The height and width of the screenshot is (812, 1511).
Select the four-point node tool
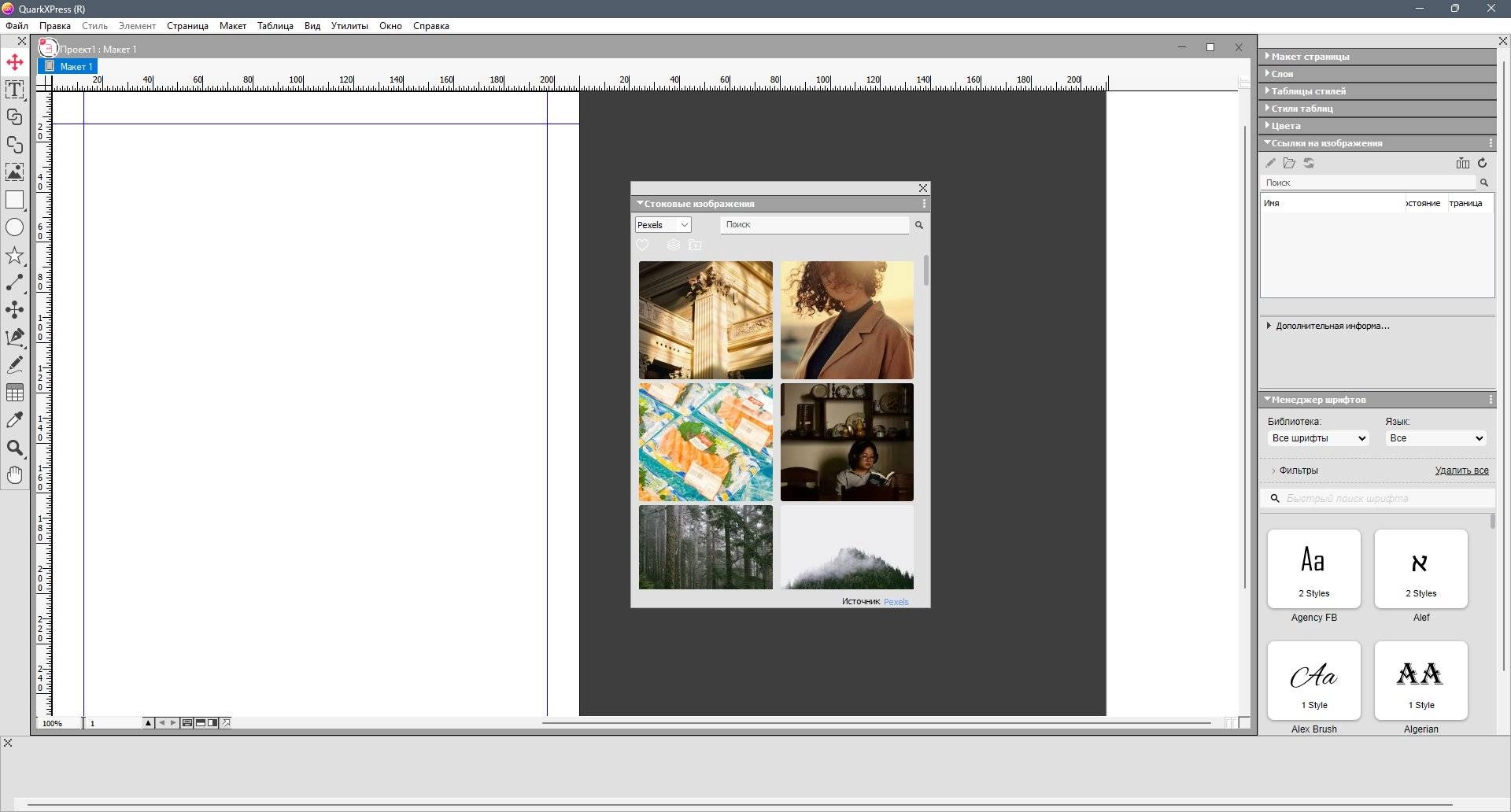point(15,310)
